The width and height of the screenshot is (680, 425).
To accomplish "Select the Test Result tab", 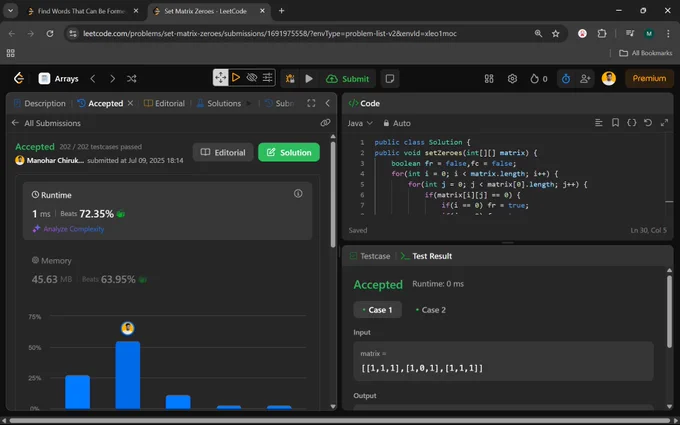I will pyautogui.click(x=426, y=256).
